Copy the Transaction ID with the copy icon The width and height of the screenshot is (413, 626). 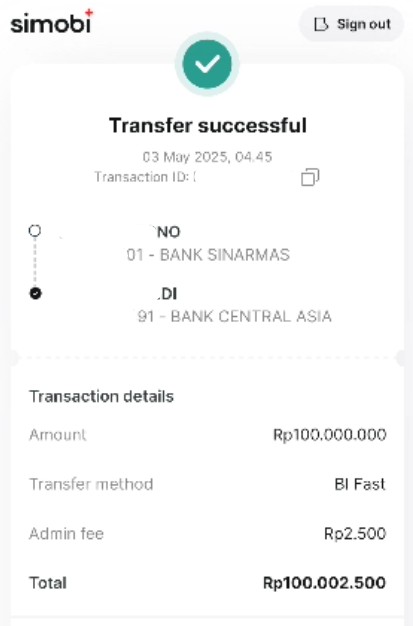click(x=310, y=177)
